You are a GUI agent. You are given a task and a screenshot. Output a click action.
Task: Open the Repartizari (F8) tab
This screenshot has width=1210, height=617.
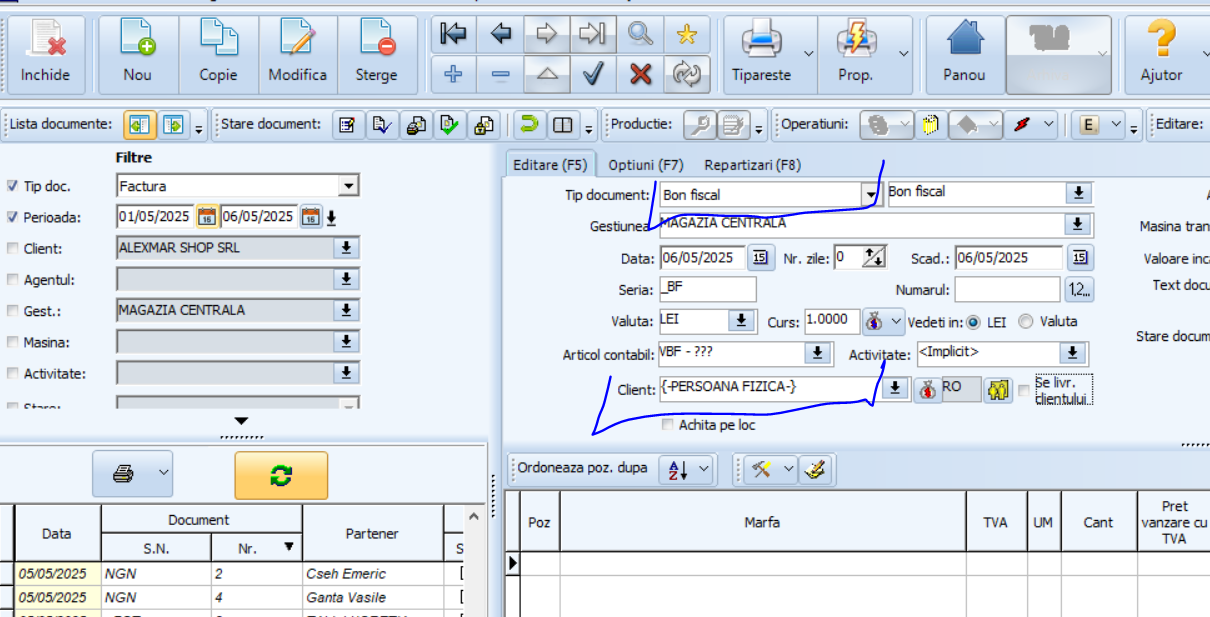point(752,165)
